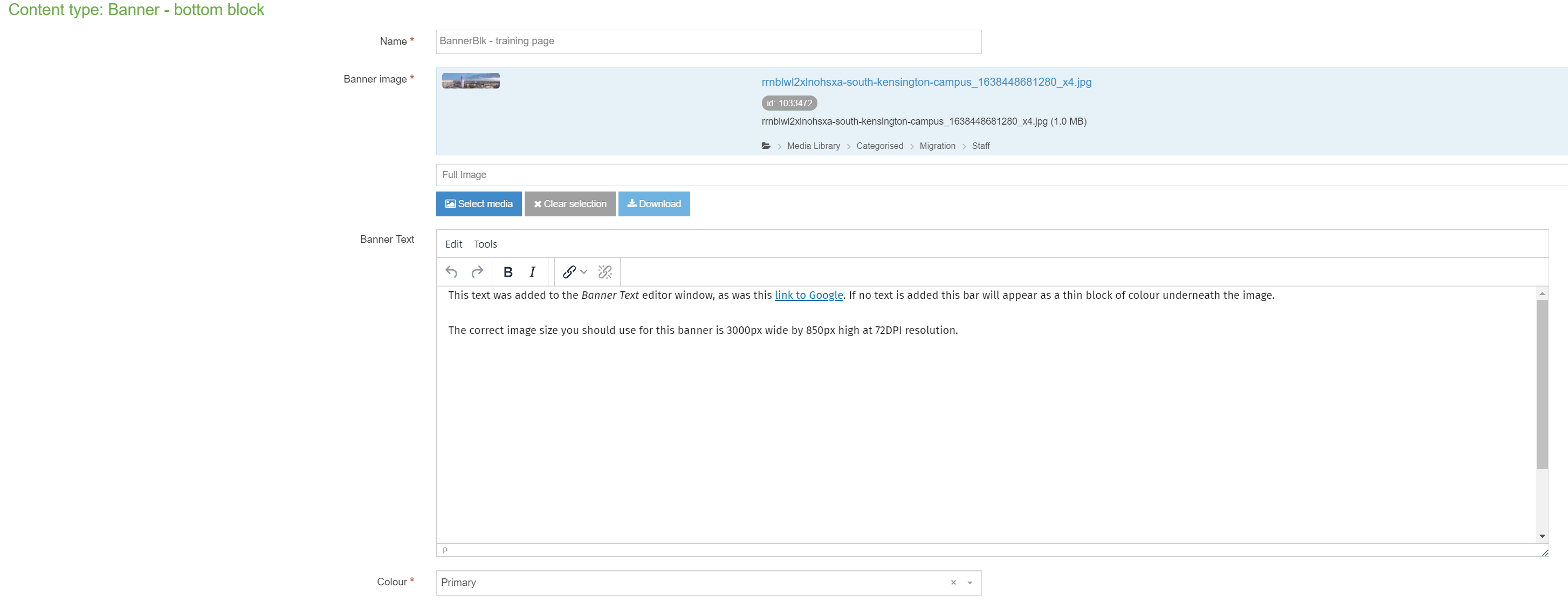Screen dimensions: 1568x608
Task: Toggle Bold formatting in editor
Action: coord(507,272)
